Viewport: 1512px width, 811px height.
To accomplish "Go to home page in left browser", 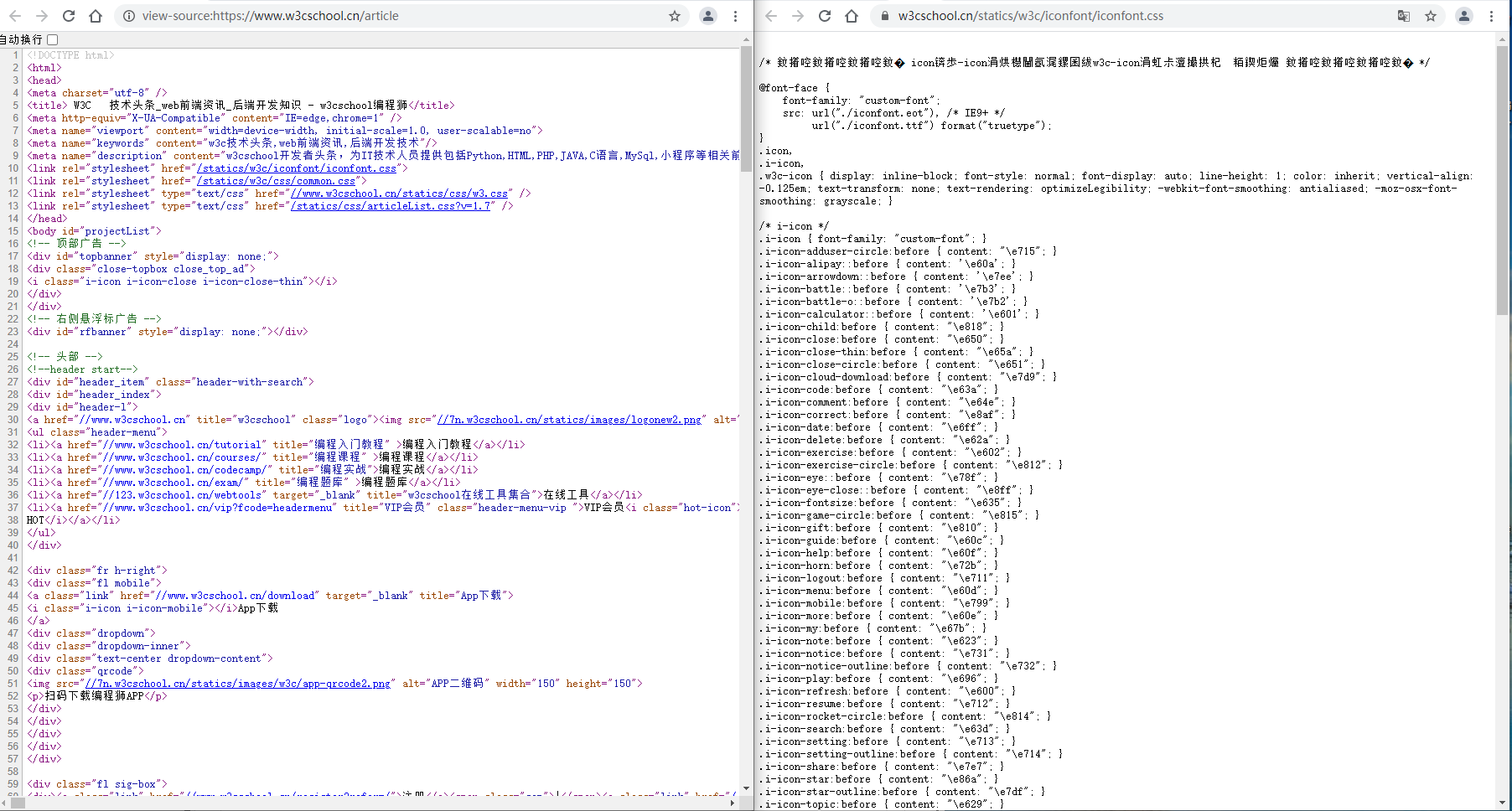I will tap(96, 16).
